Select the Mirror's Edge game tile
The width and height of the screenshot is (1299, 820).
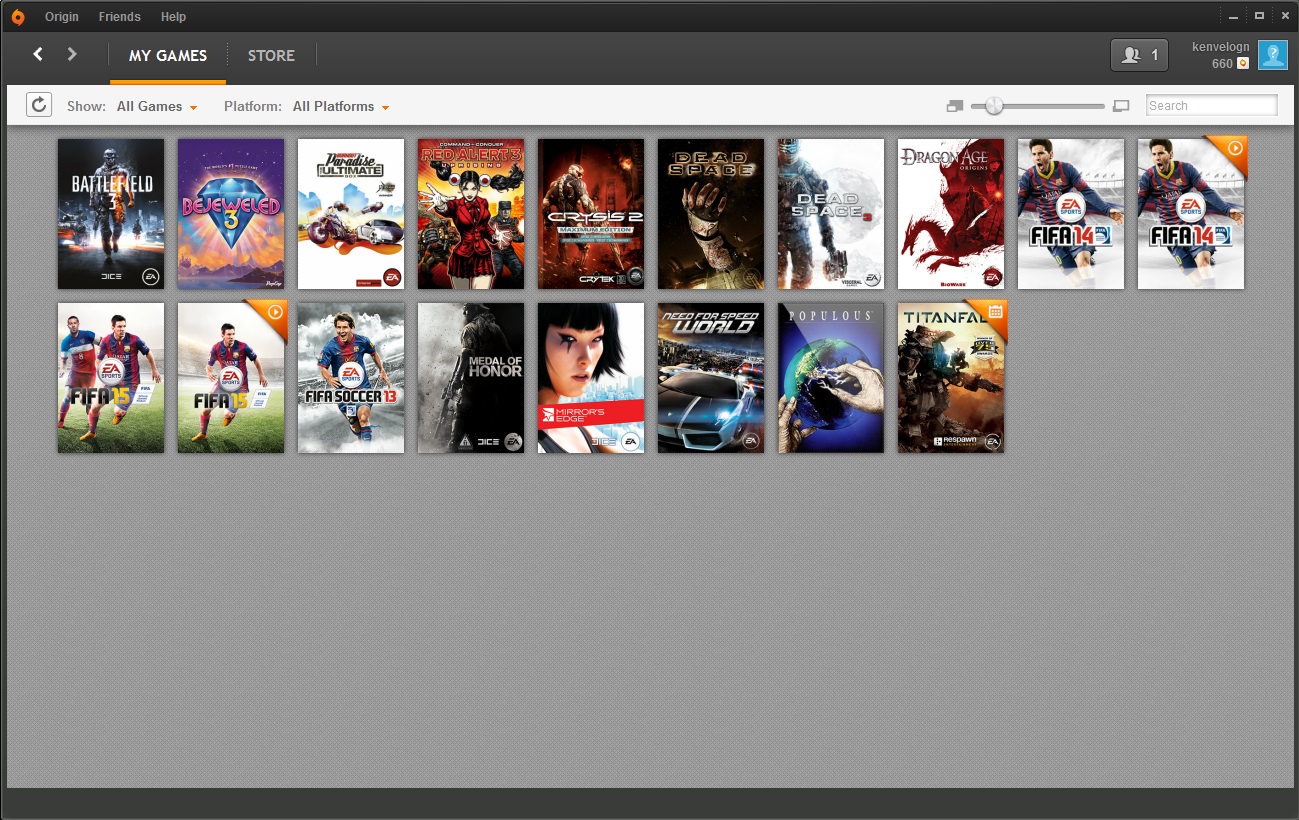pos(591,378)
